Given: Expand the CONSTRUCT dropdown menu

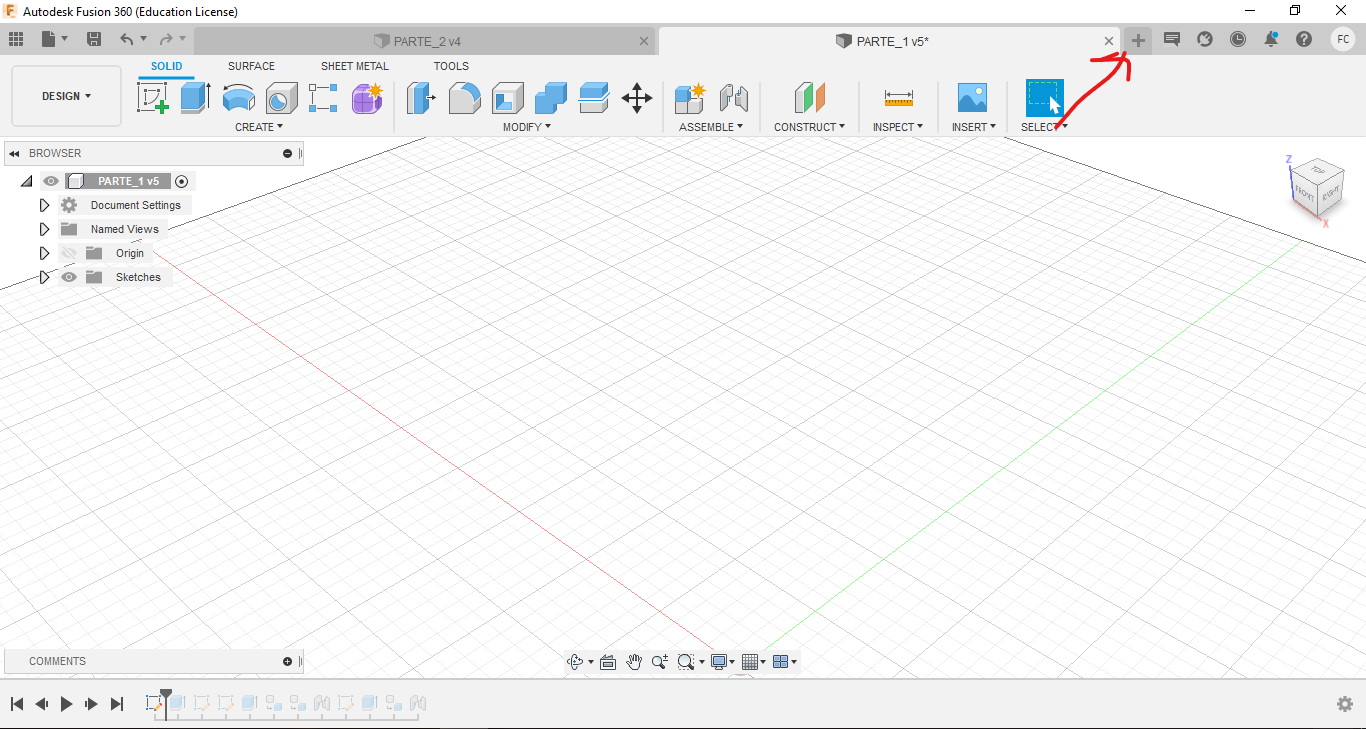Looking at the screenshot, I should coord(809,127).
